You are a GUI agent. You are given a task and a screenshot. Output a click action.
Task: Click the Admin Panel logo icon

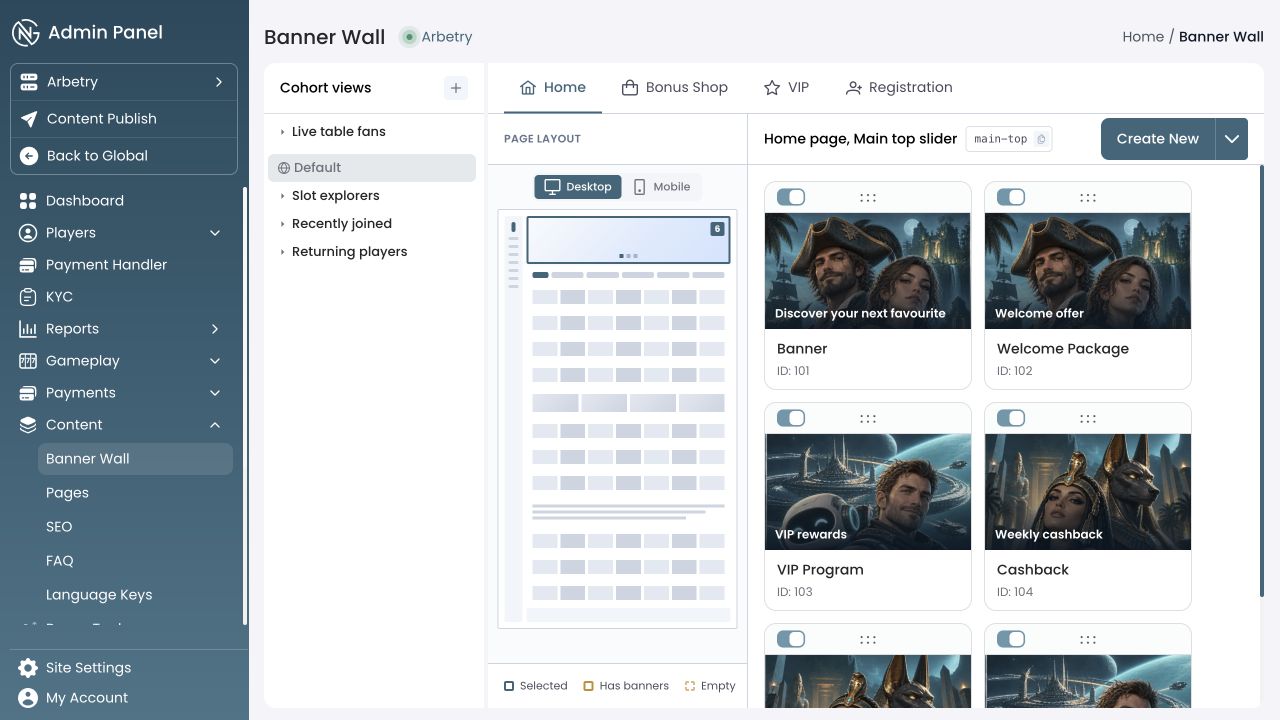click(x=25, y=32)
